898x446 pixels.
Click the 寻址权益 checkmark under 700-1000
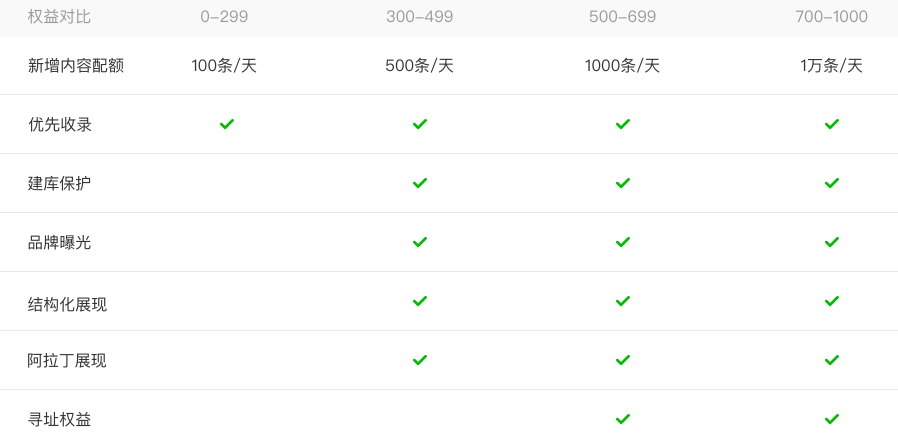[x=832, y=419]
